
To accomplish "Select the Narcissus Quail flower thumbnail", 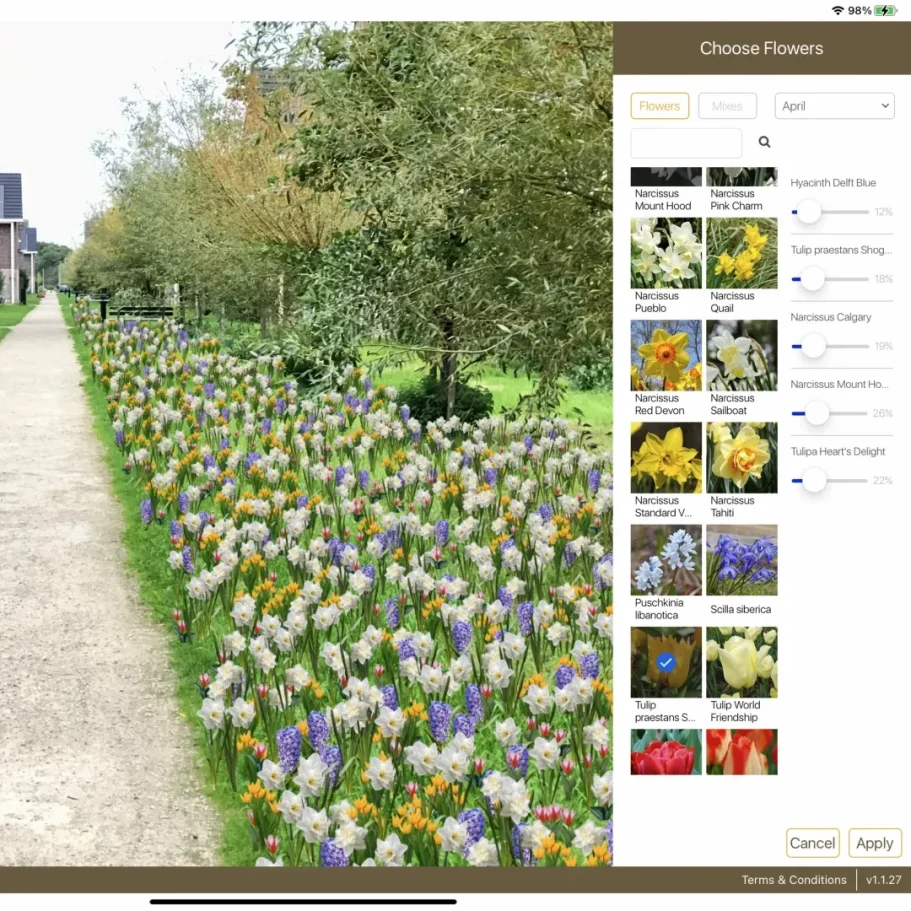I will 741,254.
